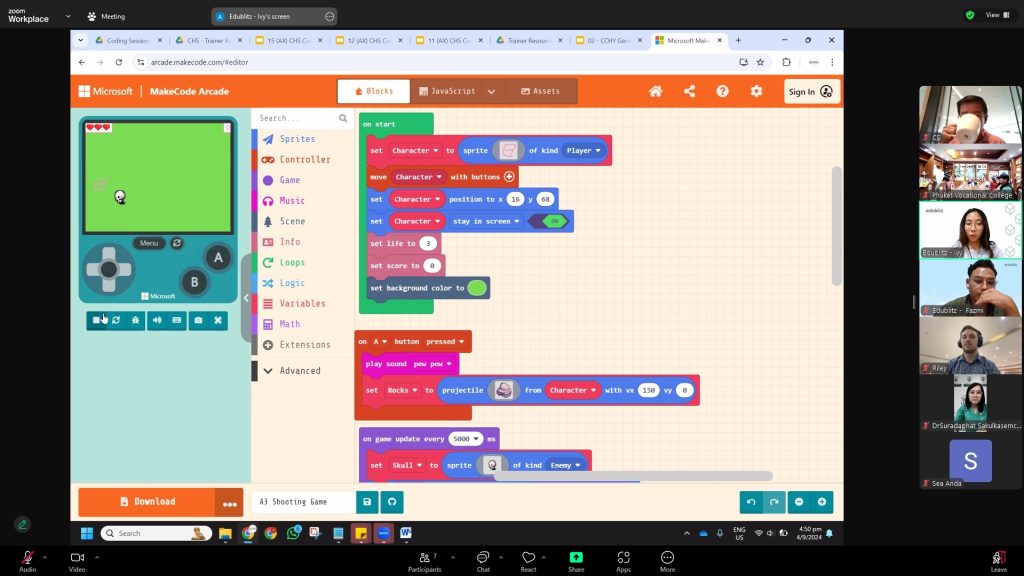Open the Assets tab
1024x576 pixels.
click(x=541, y=91)
